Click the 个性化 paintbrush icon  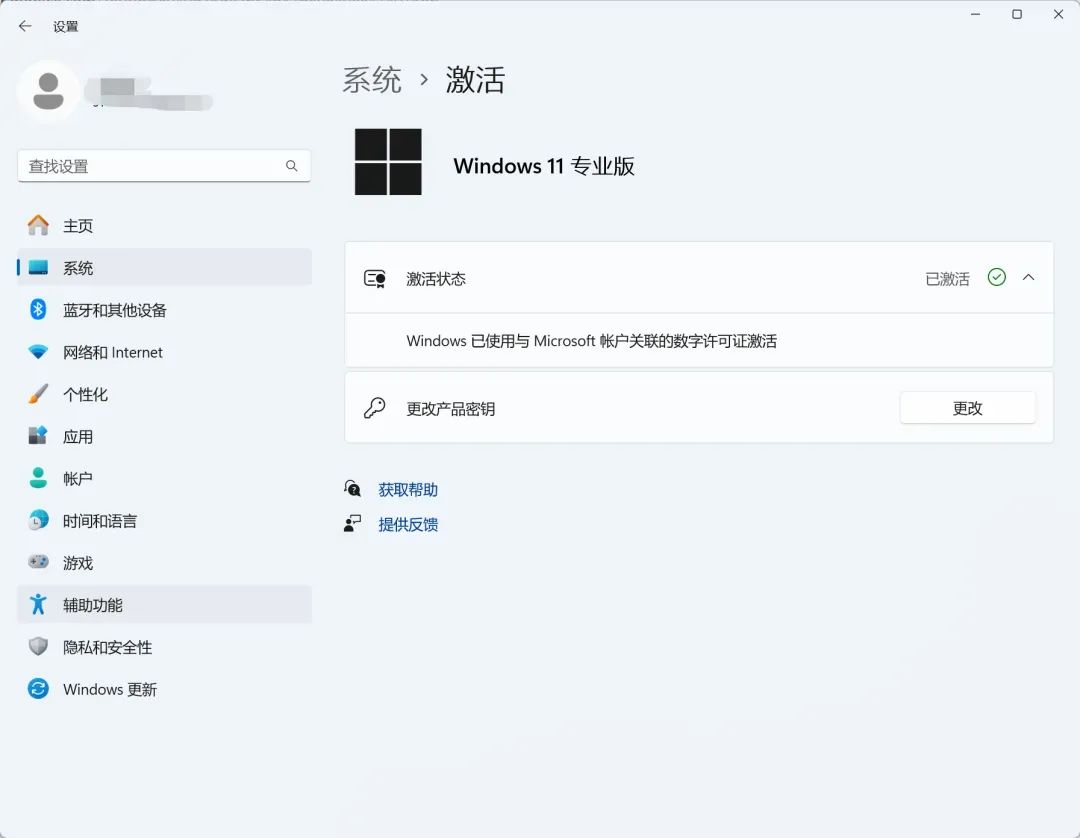pyautogui.click(x=39, y=394)
